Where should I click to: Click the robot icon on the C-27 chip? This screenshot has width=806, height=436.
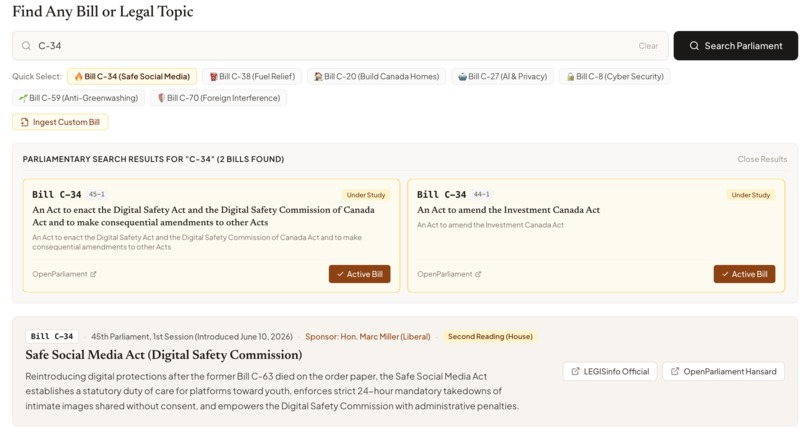463,77
